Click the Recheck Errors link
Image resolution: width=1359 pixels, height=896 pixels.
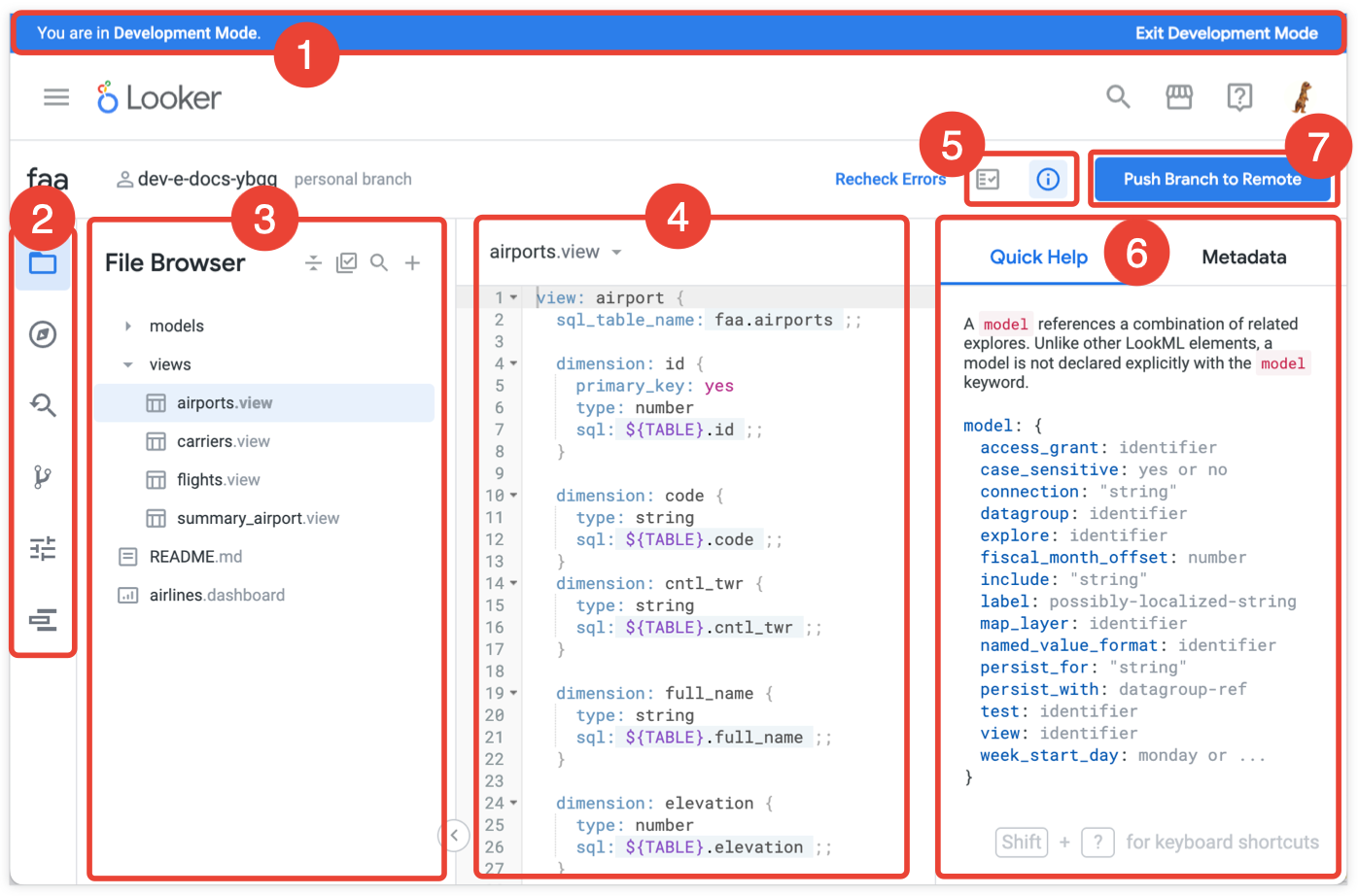[889, 179]
